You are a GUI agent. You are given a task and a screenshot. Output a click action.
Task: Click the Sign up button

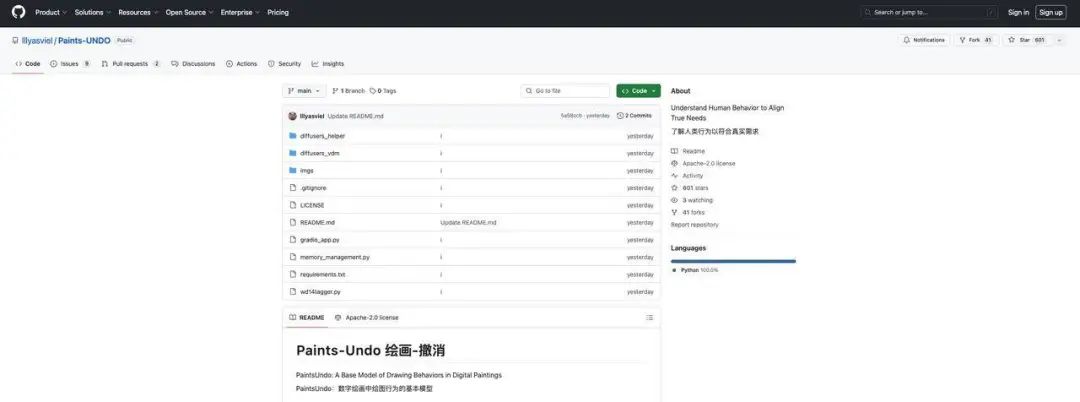click(x=1050, y=12)
